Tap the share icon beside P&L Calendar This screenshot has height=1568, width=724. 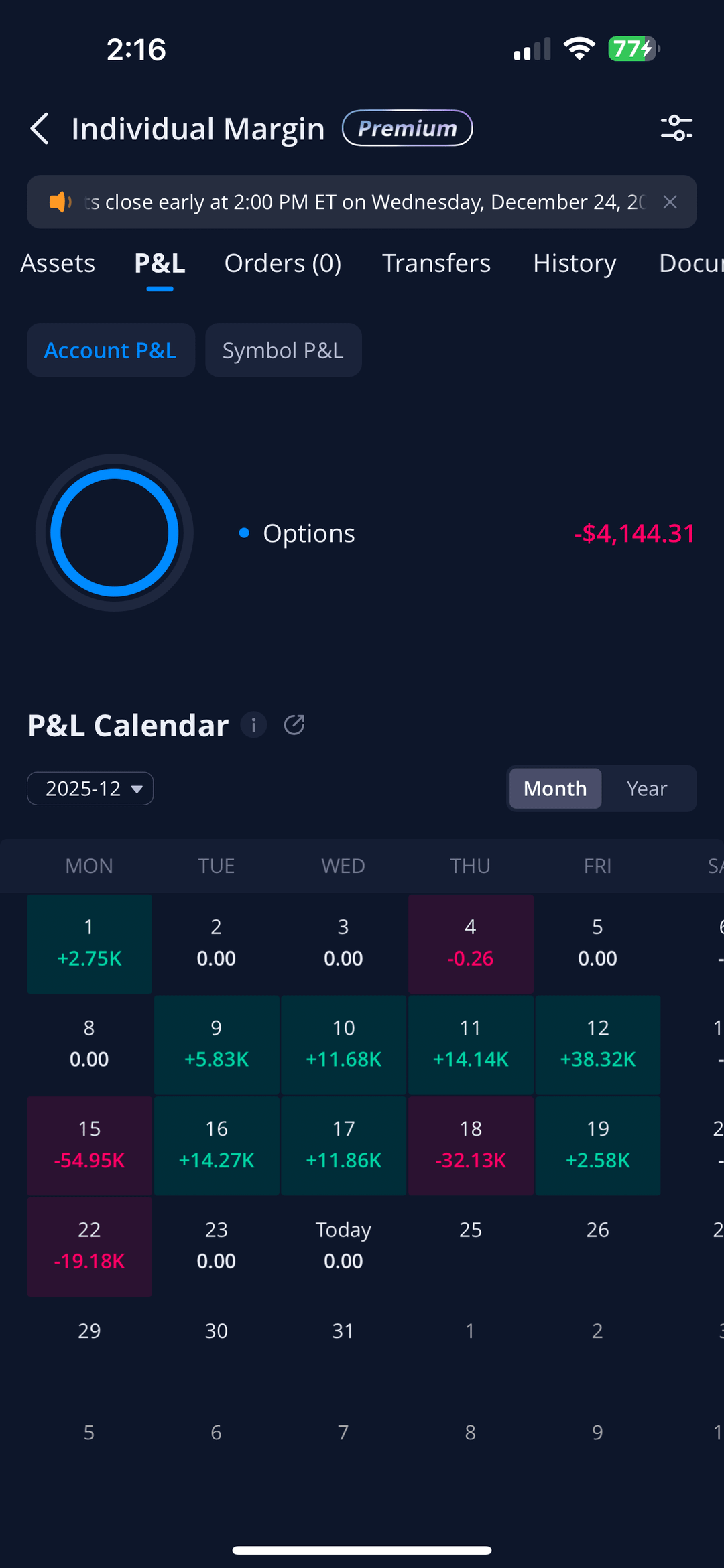(x=294, y=725)
